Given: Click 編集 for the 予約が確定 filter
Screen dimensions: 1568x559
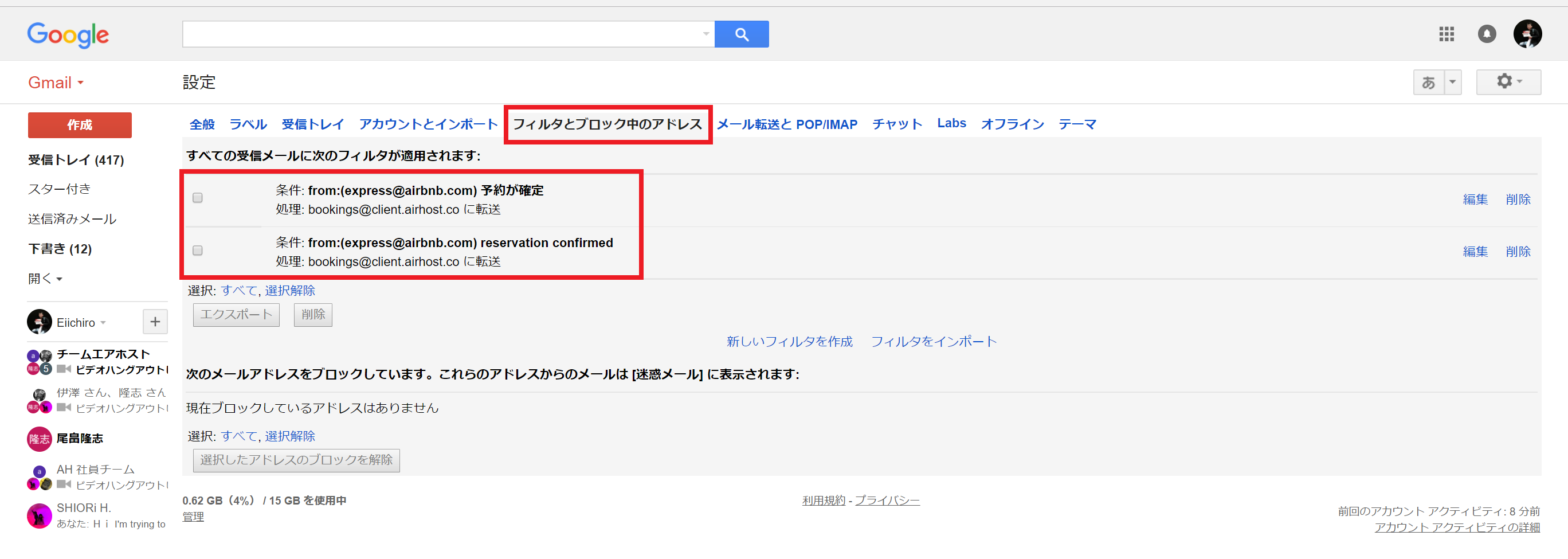Looking at the screenshot, I should coord(1476,199).
